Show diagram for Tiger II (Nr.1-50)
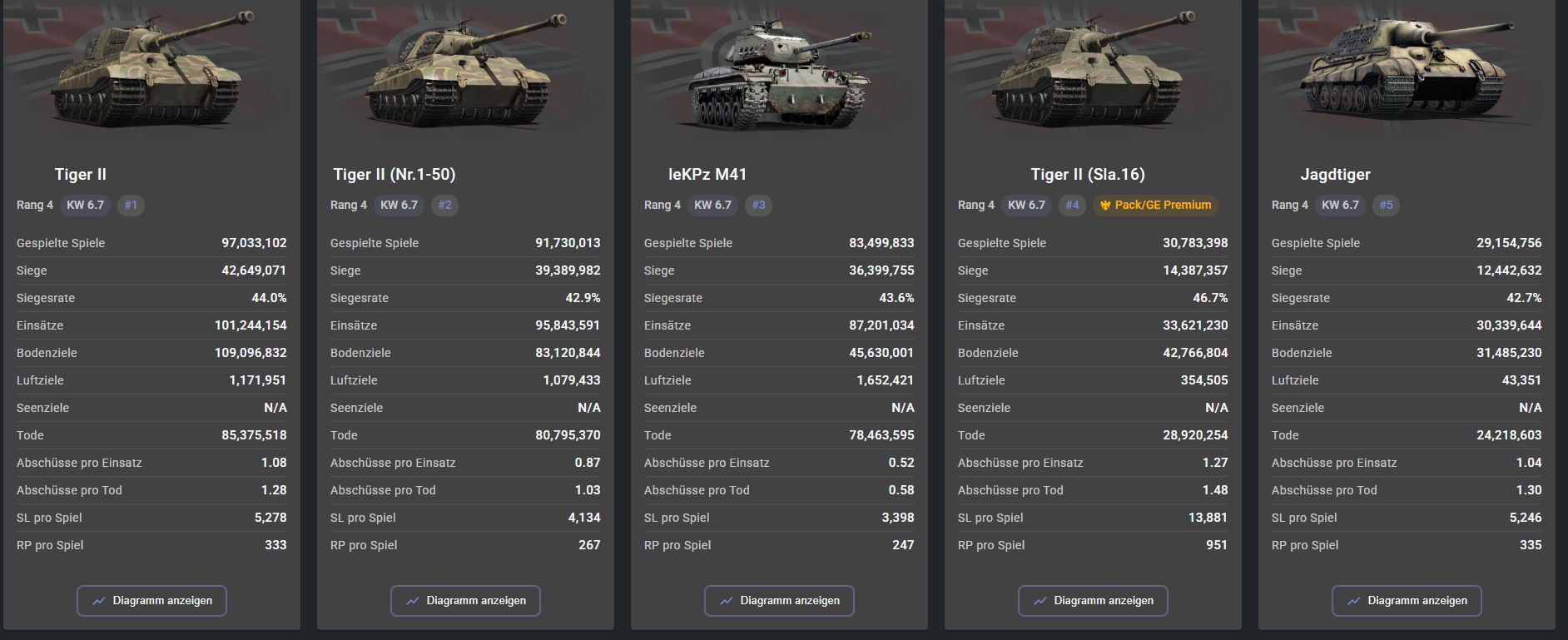1568x640 pixels. click(x=465, y=601)
